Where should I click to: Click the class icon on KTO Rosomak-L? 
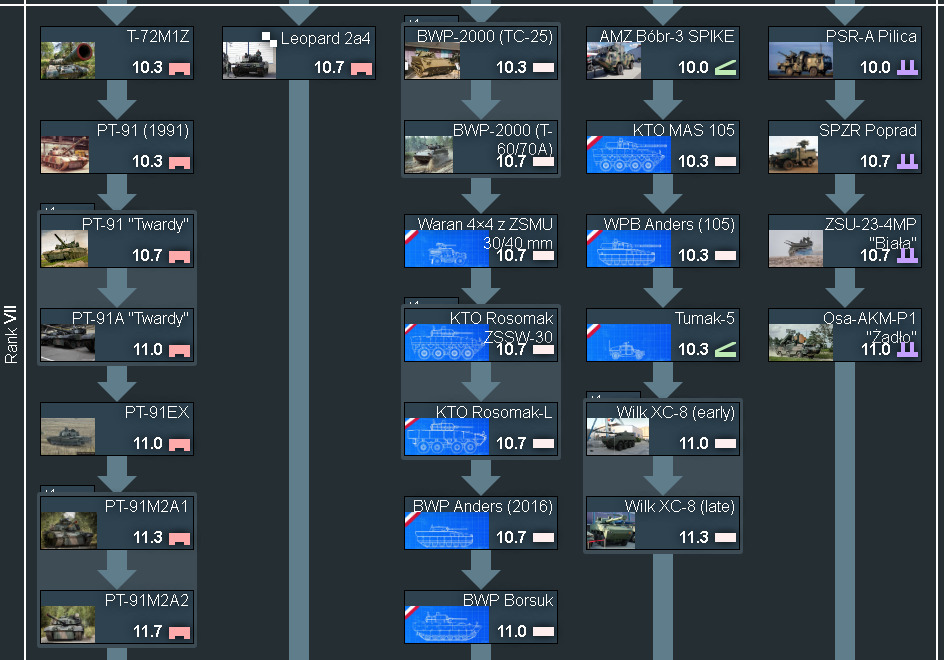click(x=544, y=443)
